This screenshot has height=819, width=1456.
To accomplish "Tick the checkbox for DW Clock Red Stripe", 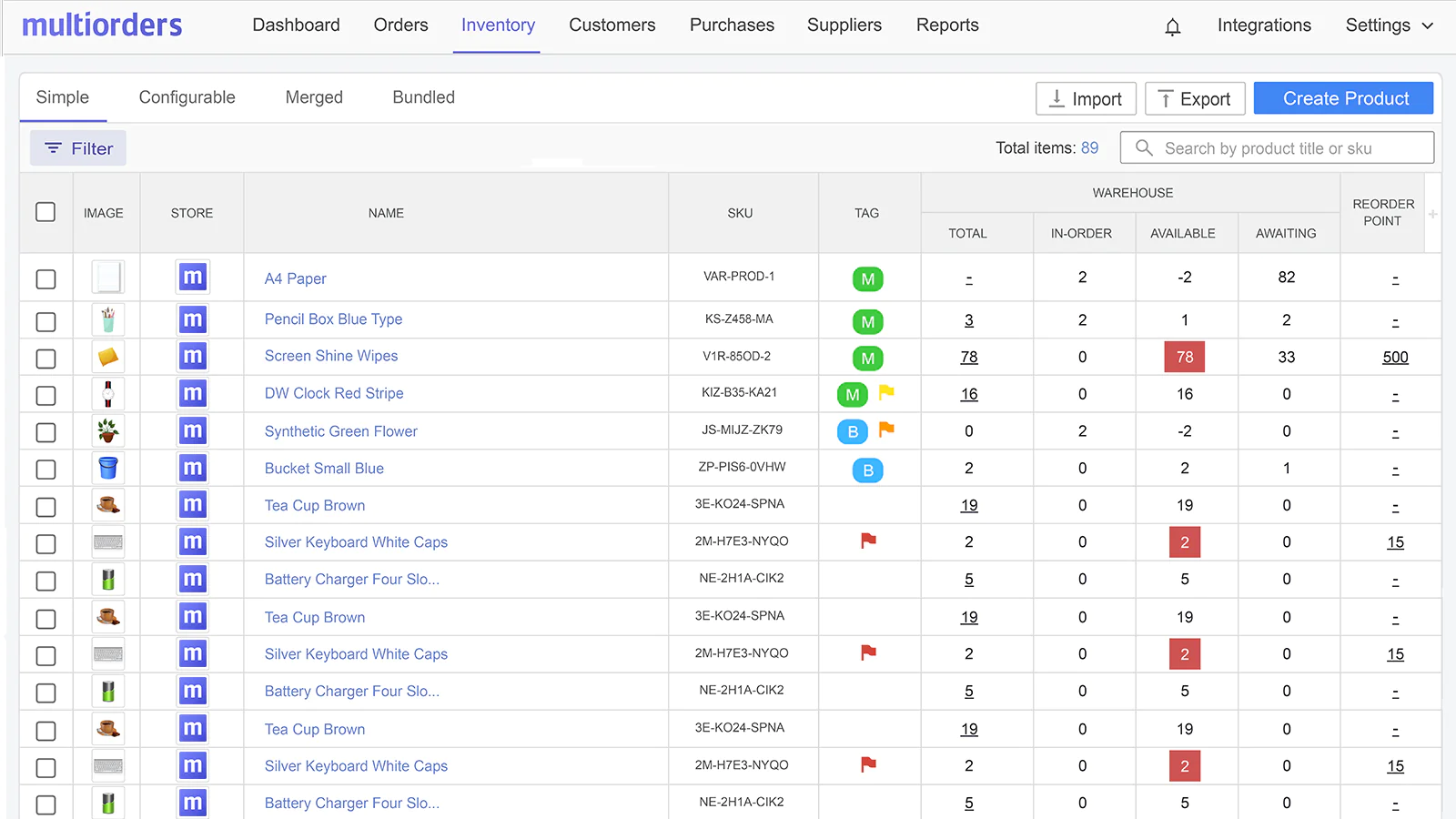I will (45, 394).
